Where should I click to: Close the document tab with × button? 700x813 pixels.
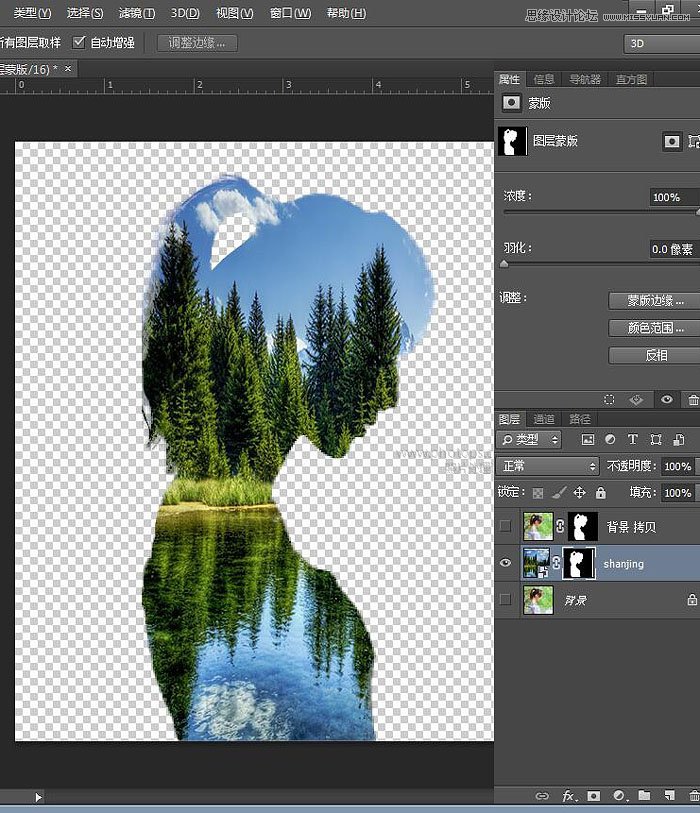(67, 68)
